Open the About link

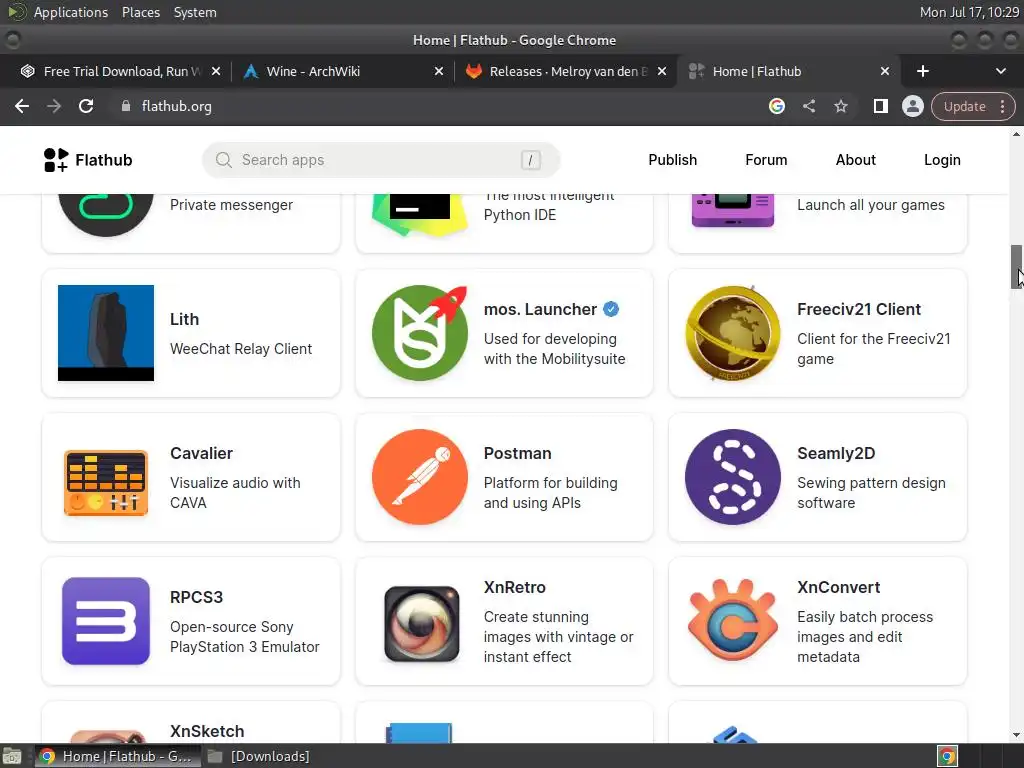tap(856, 160)
